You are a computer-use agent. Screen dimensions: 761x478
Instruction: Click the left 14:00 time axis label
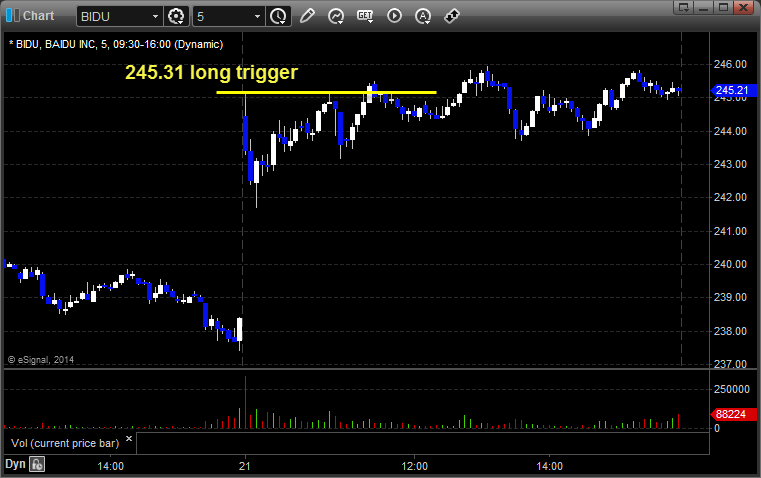(x=111, y=466)
